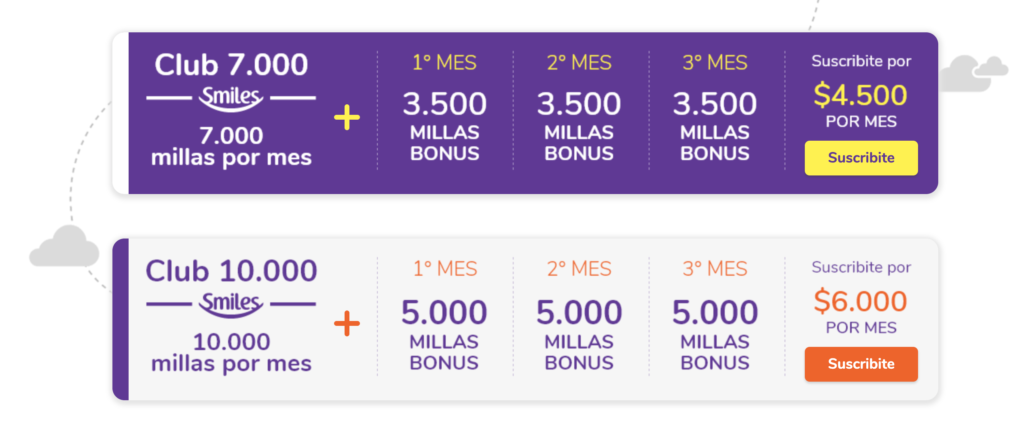The height and width of the screenshot is (435, 1024).
Task: Click the orange 1° MES heading
Action: tap(445, 269)
